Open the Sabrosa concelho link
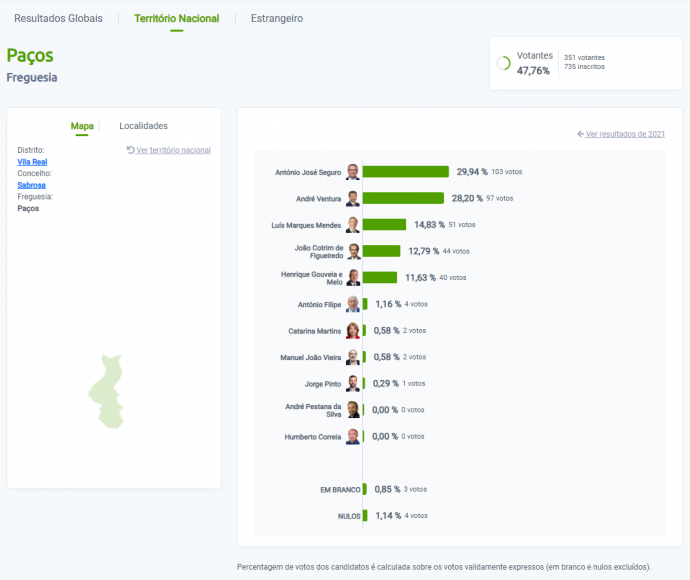The height and width of the screenshot is (580, 690). pyautogui.click(x=31, y=185)
